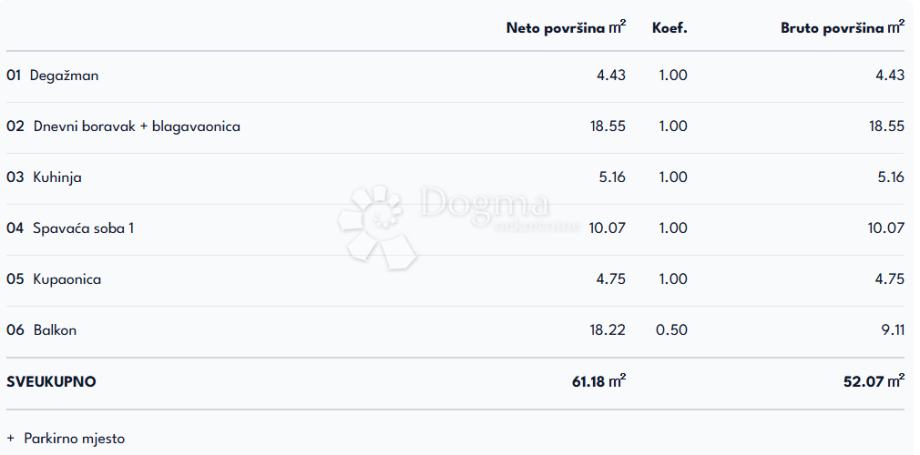Click the 18.55 gross area value
Viewport: 920px width, 455px height.
[886, 126]
